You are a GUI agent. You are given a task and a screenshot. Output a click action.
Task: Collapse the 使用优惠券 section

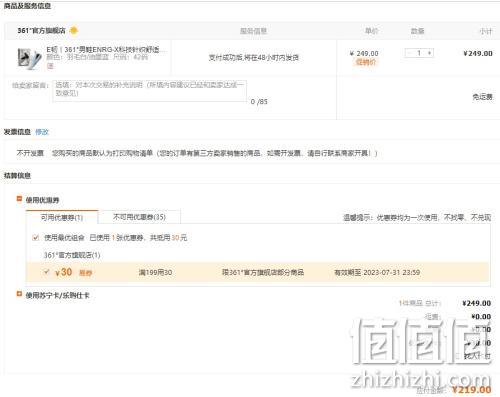click(19, 199)
